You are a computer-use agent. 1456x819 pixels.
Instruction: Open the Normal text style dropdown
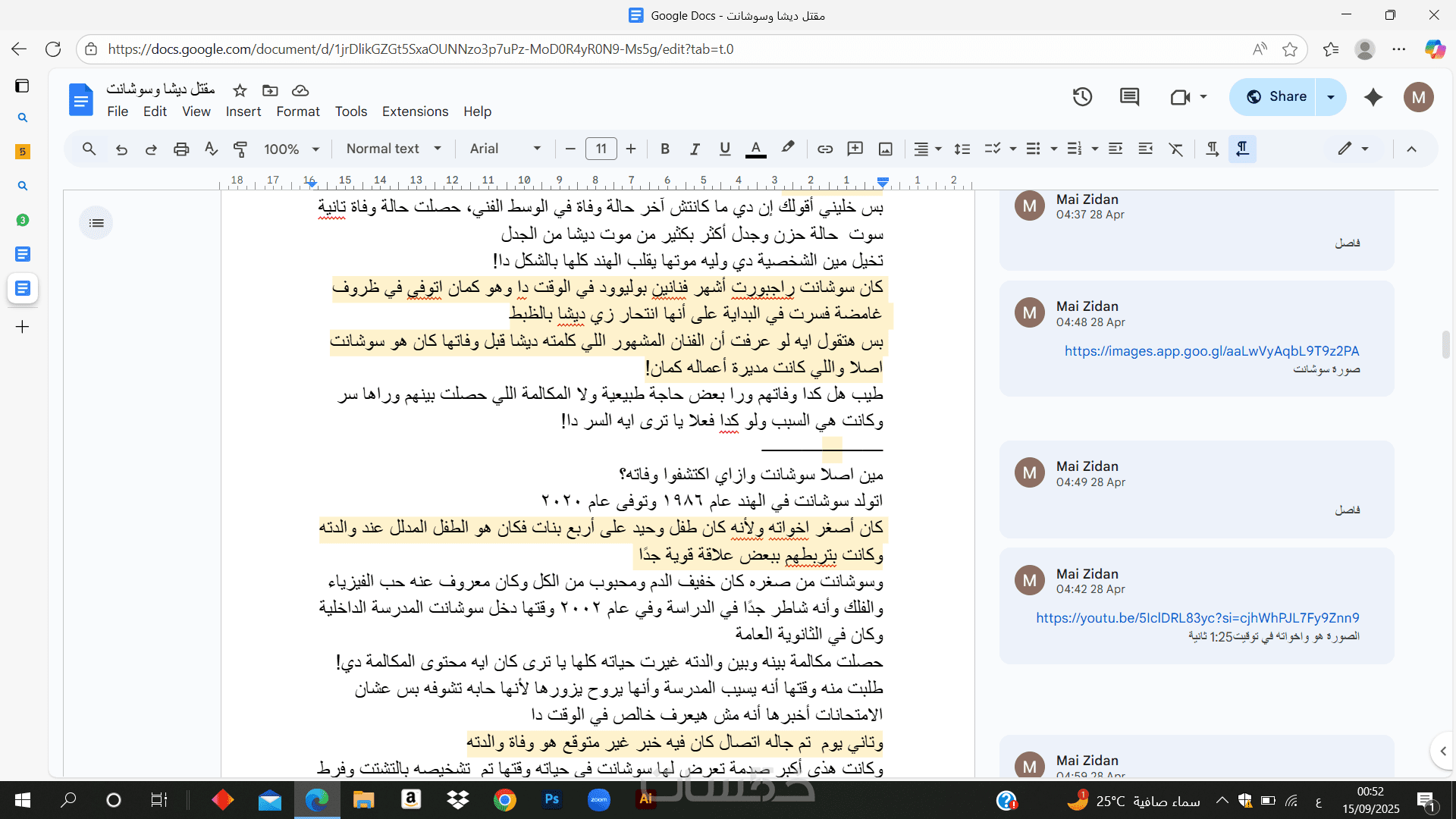coord(393,149)
